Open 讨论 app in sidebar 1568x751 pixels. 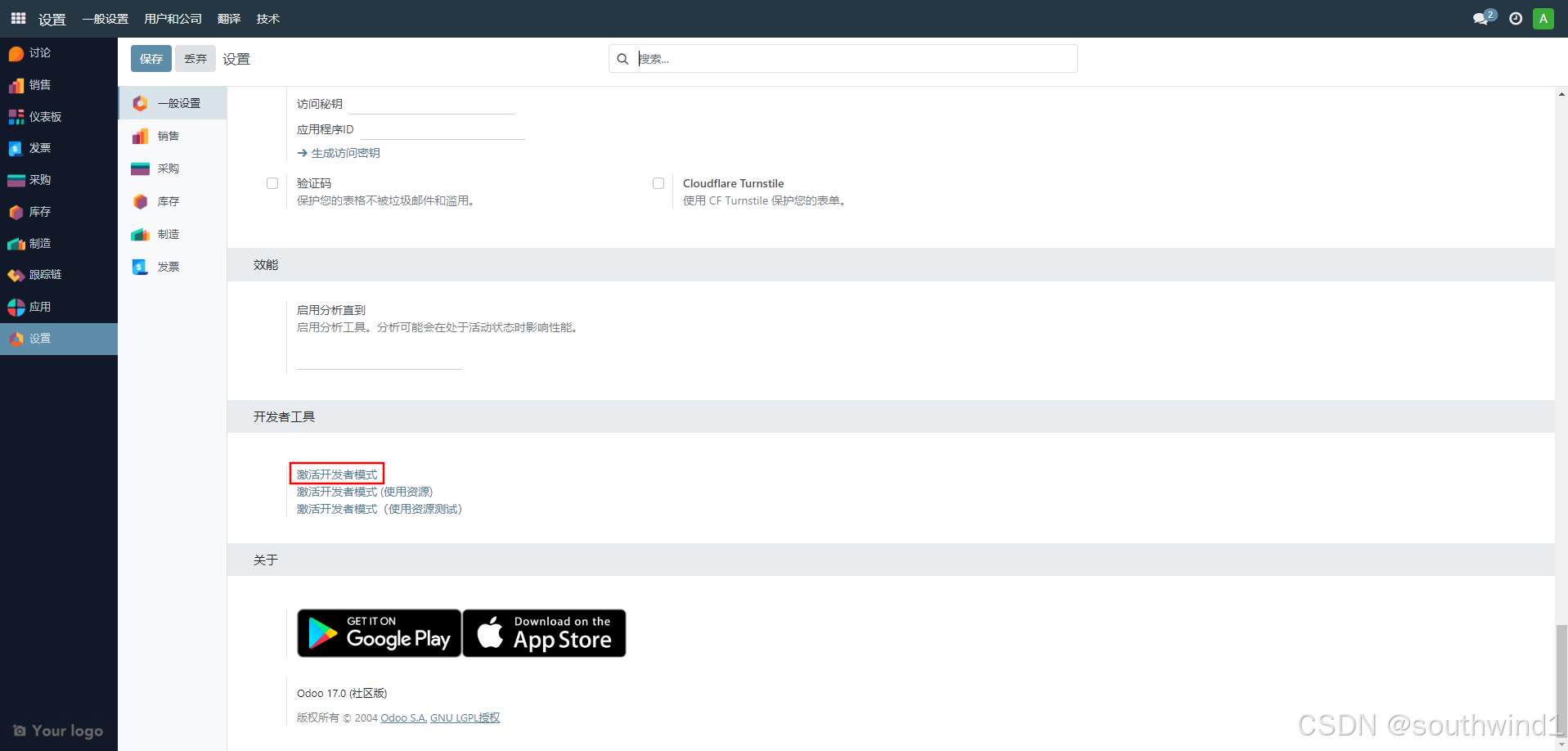[59, 53]
